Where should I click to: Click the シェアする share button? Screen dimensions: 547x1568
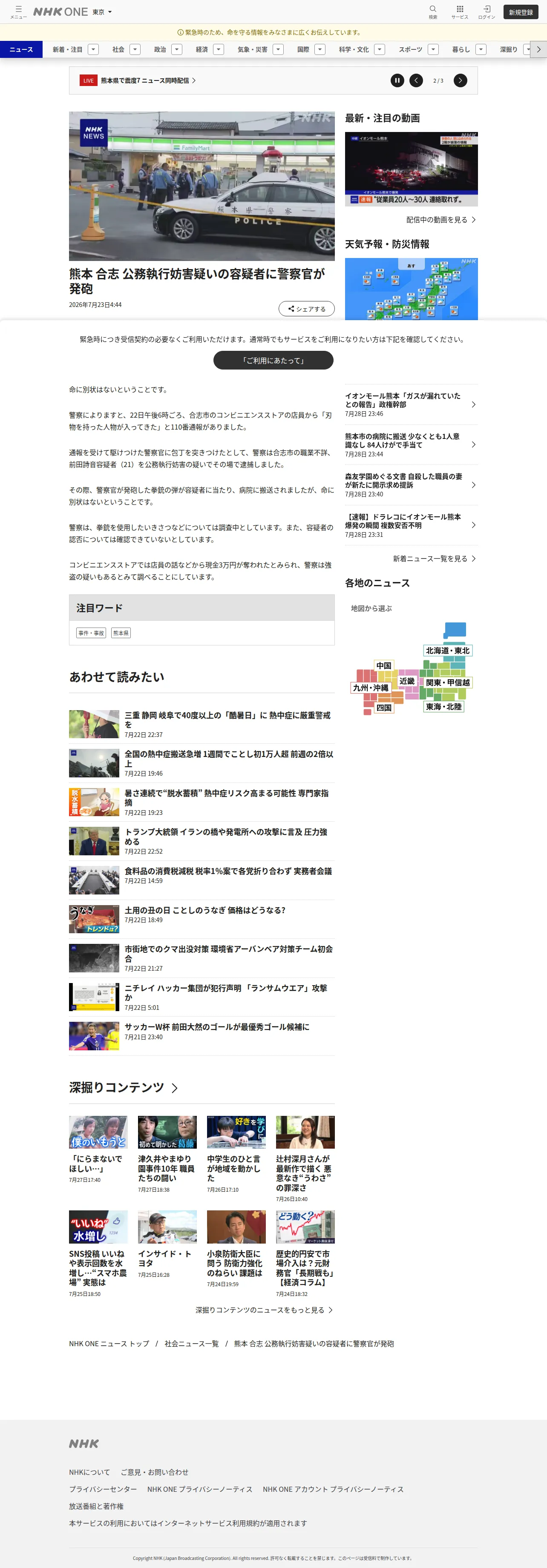(x=306, y=309)
